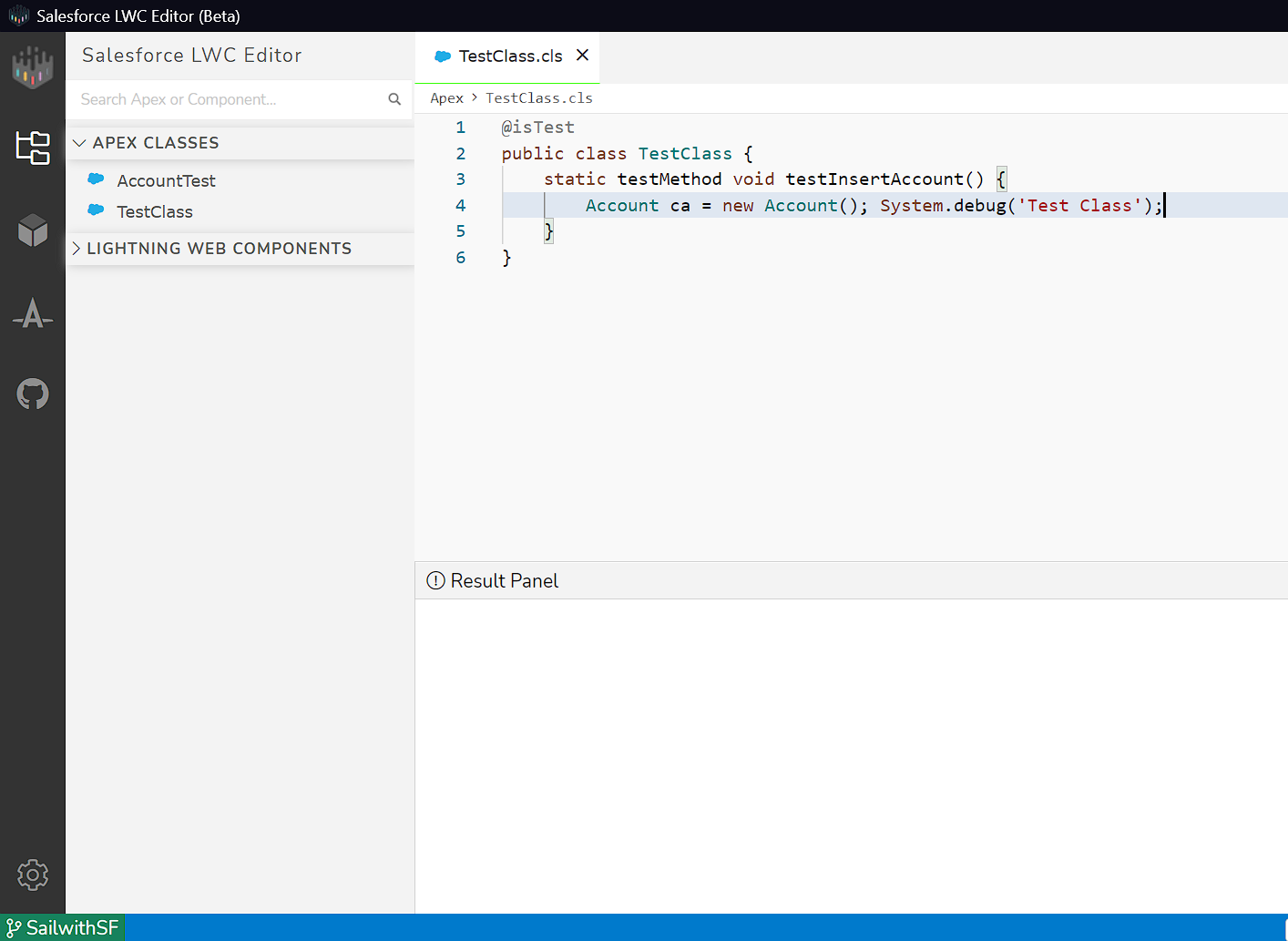Click line number 4 in the gutter
The image size is (1288, 941).
click(461, 206)
